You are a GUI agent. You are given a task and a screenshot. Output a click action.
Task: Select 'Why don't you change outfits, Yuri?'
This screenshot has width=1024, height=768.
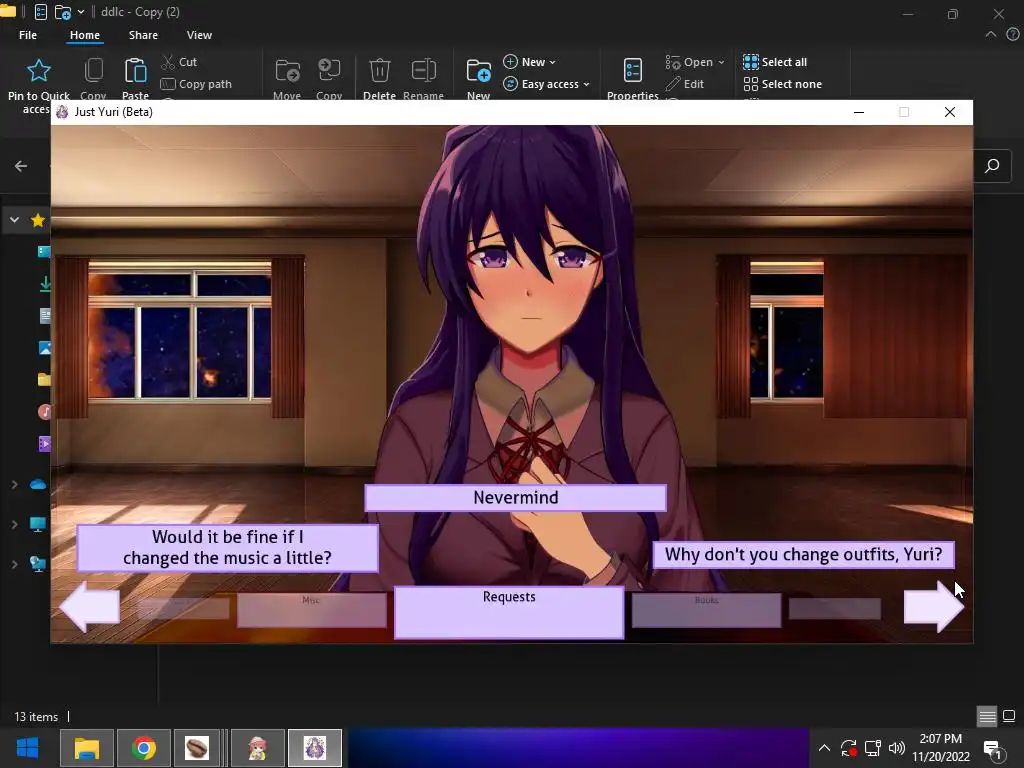(x=803, y=554)
